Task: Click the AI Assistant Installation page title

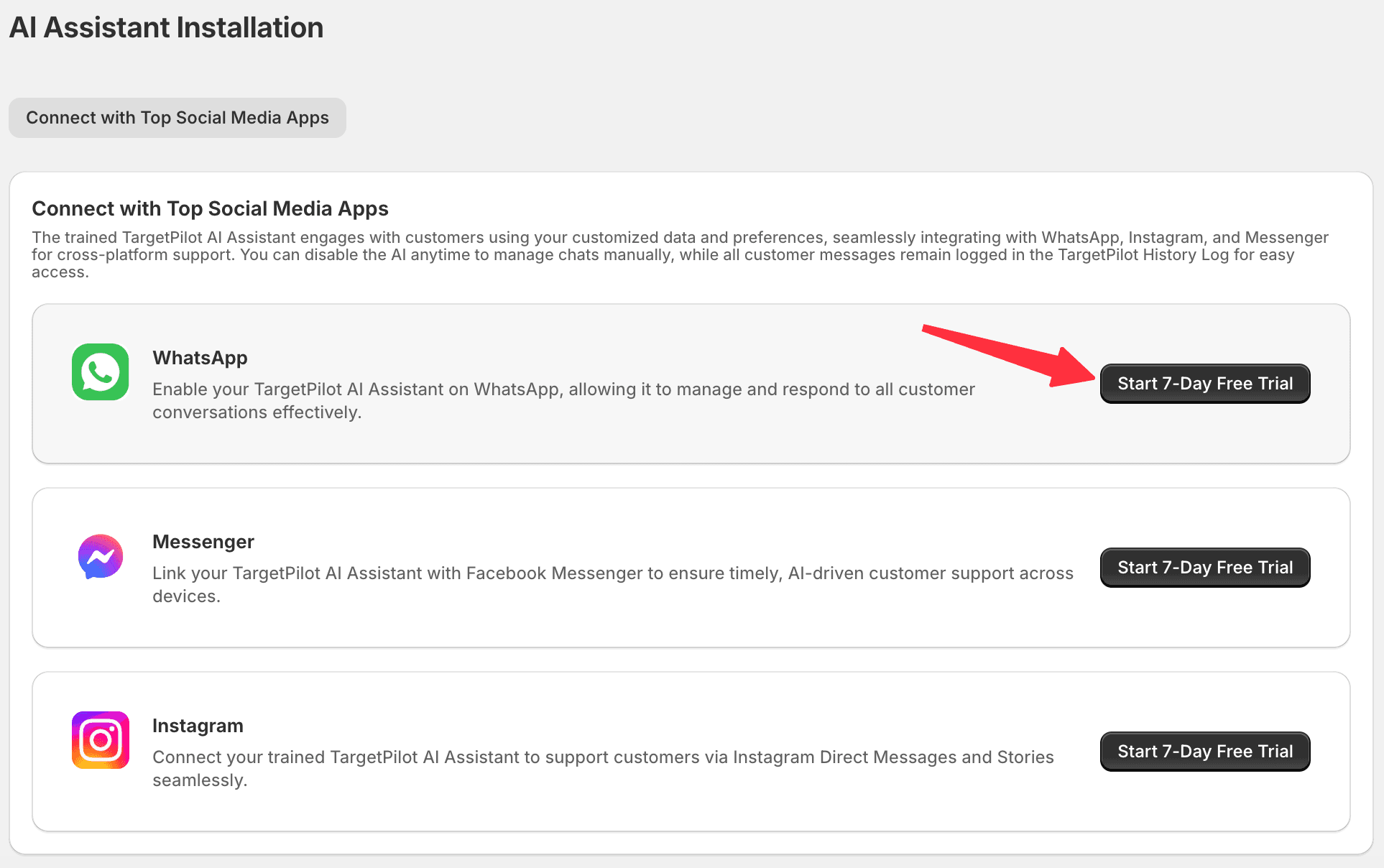Action: [x=167, y=28]
